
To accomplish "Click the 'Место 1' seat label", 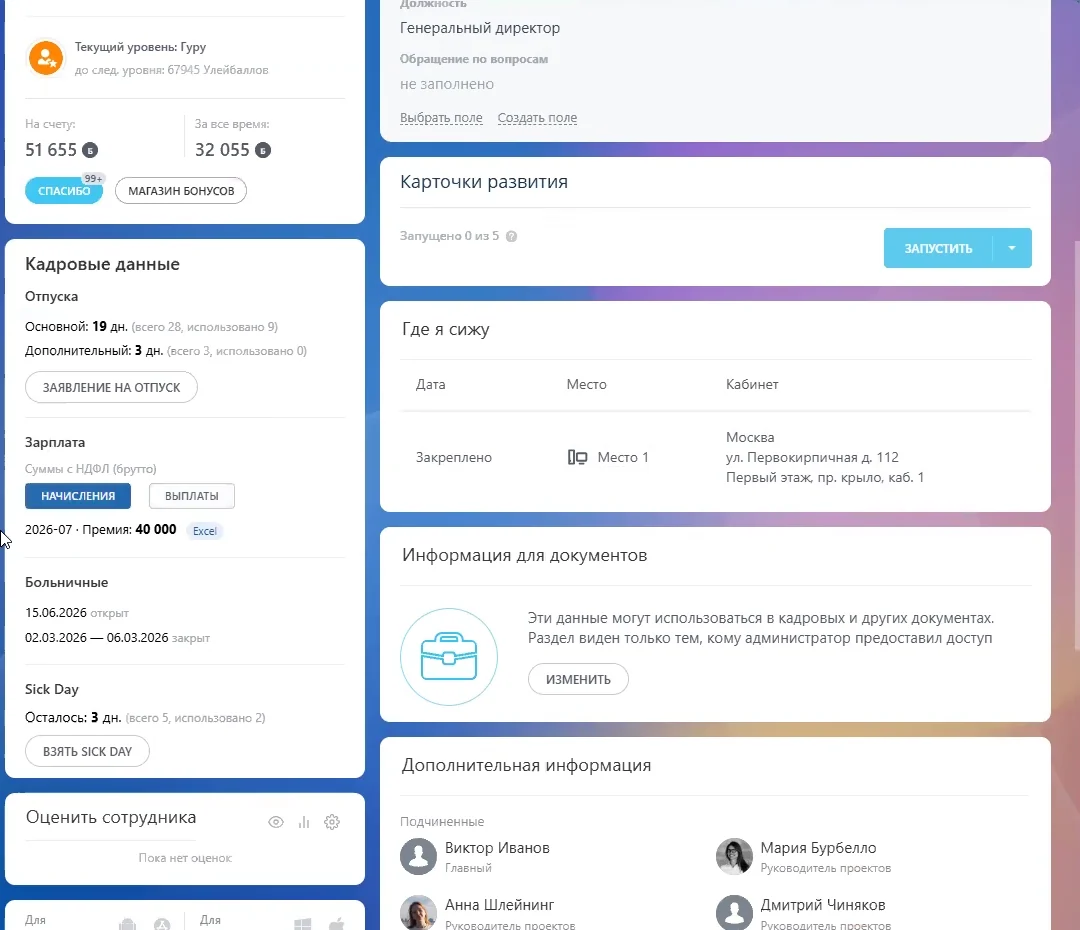I will (x=623, y=457).
